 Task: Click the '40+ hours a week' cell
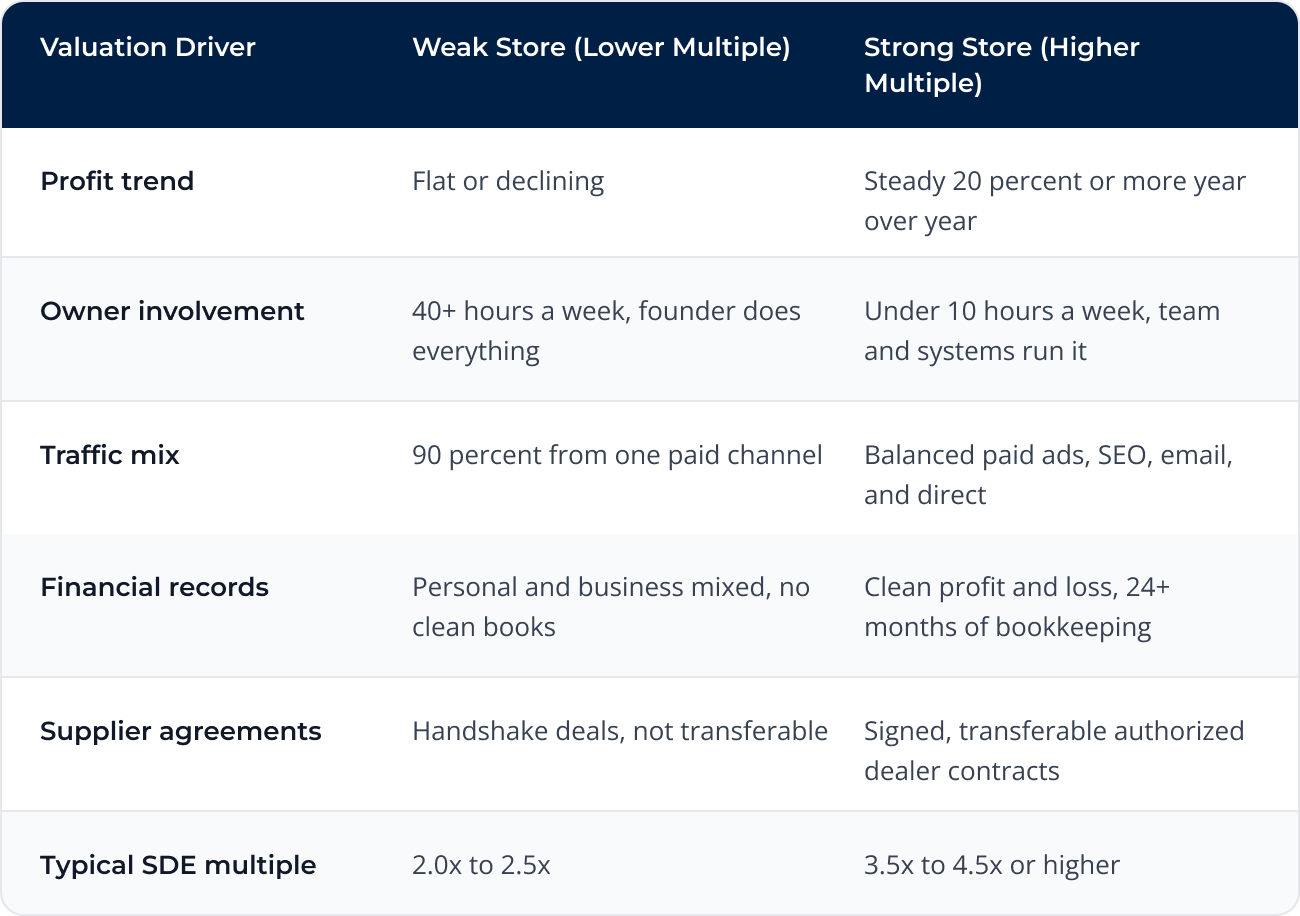tap(606, 331)
